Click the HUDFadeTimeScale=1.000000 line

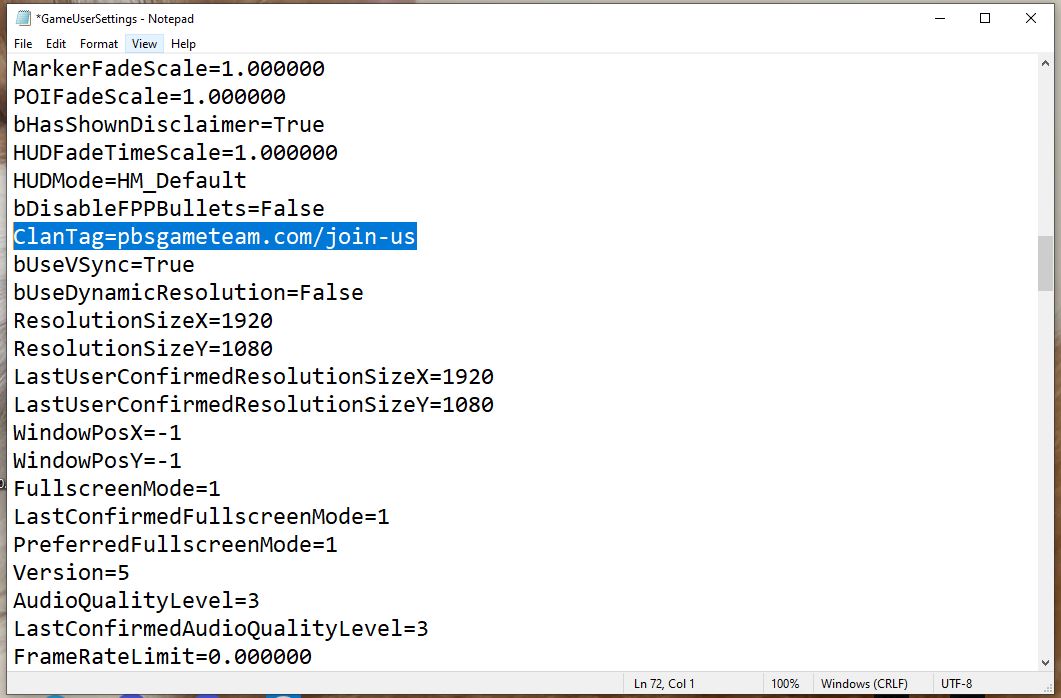tap(175, 153)
